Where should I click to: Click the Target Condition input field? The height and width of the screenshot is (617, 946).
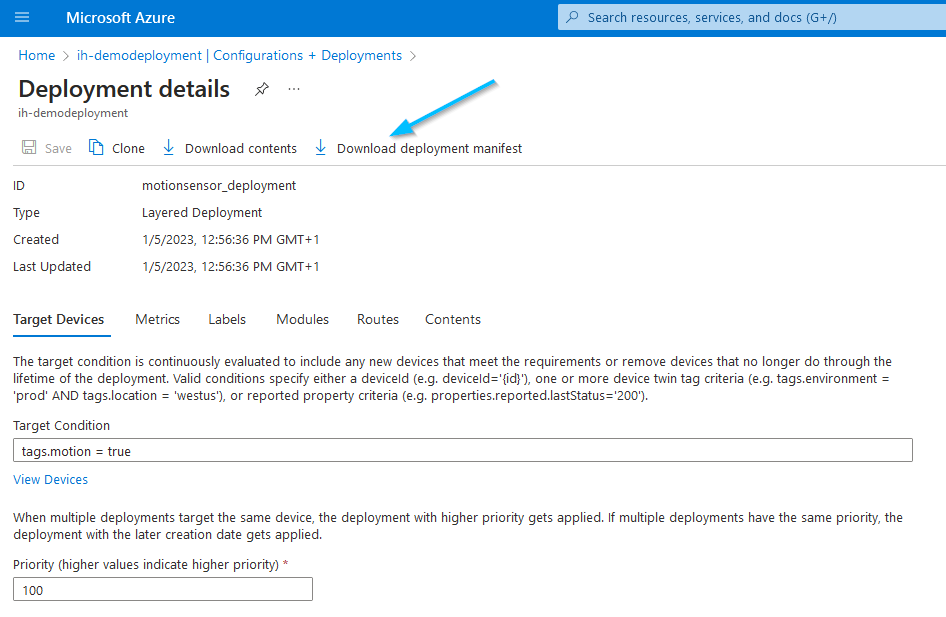coord(462,451)
